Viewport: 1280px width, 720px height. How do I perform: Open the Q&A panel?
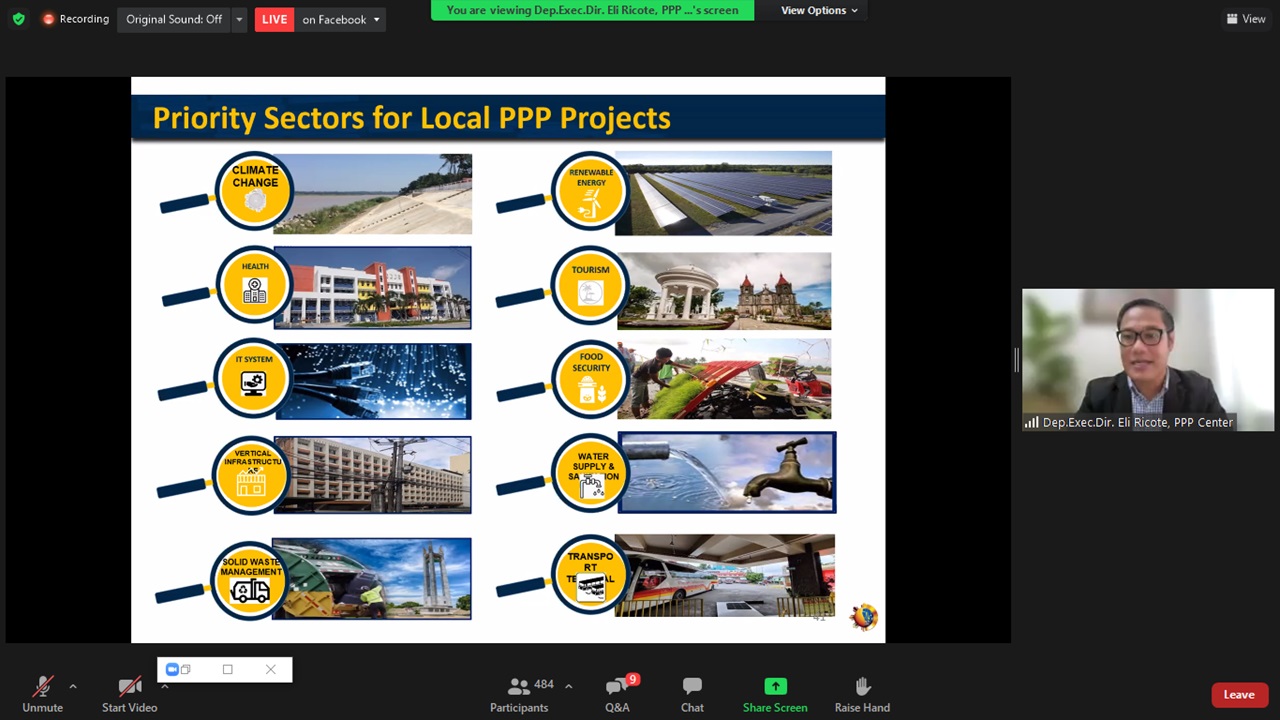[x=617, y=694]
